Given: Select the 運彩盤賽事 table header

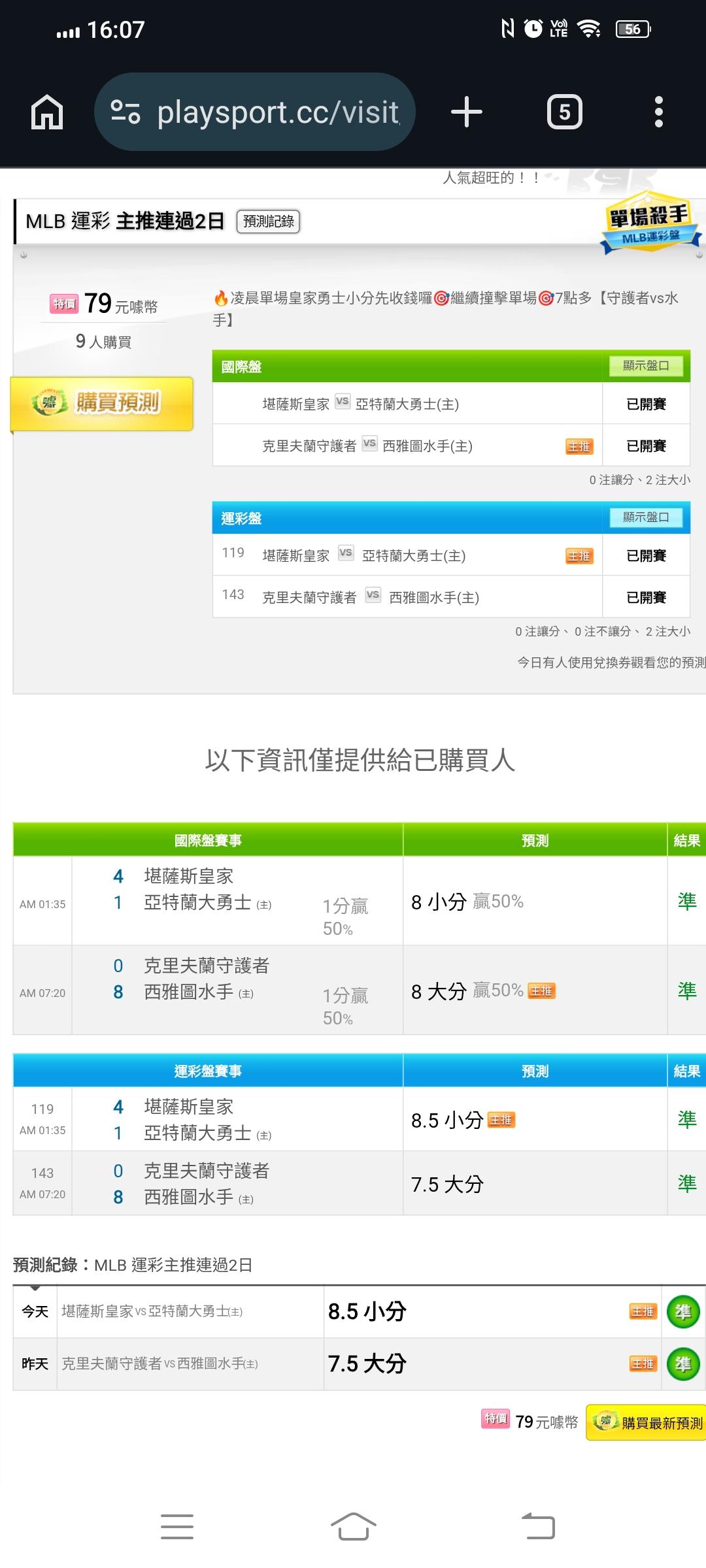Looking at the screenshot, I should [208, 1071].
